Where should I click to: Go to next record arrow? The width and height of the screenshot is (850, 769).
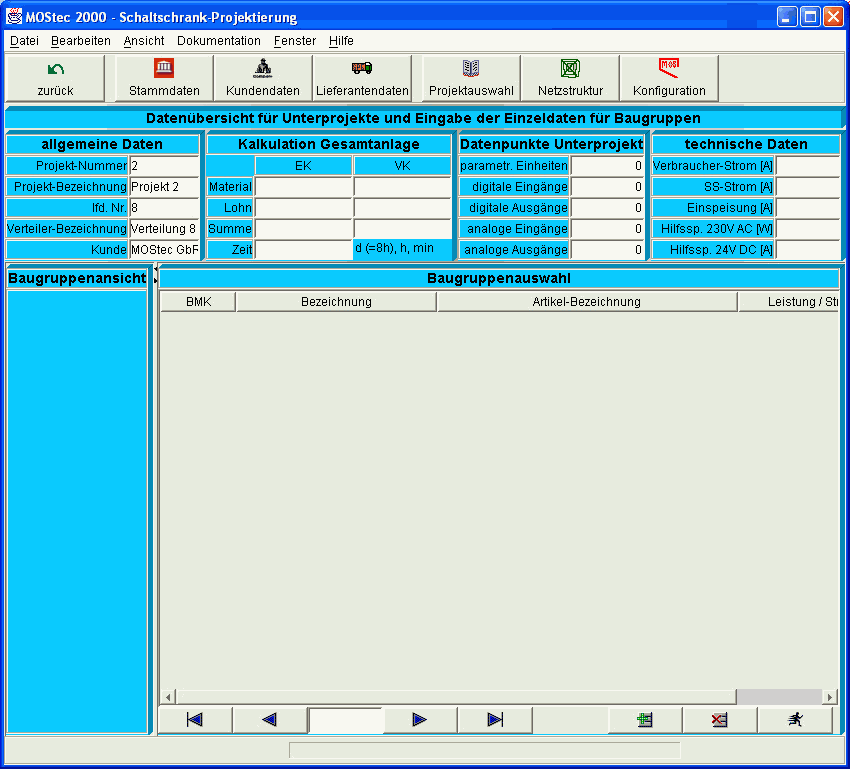(420, 720)
